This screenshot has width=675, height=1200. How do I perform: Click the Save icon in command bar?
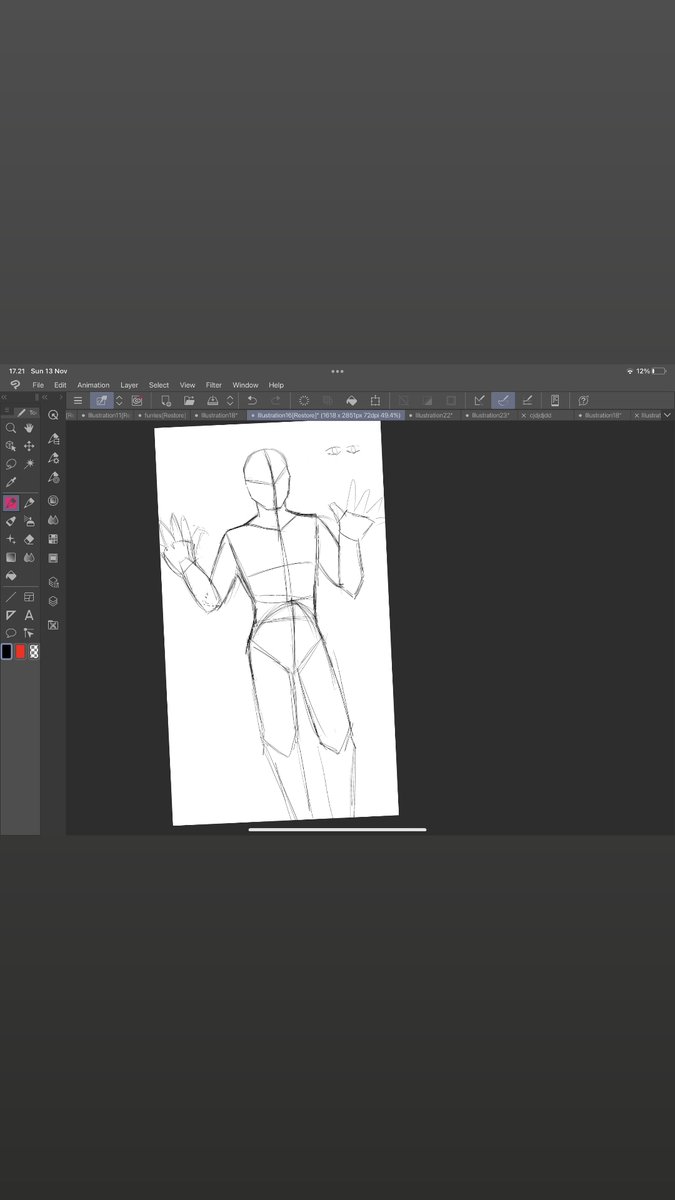[x=212, y=401]
